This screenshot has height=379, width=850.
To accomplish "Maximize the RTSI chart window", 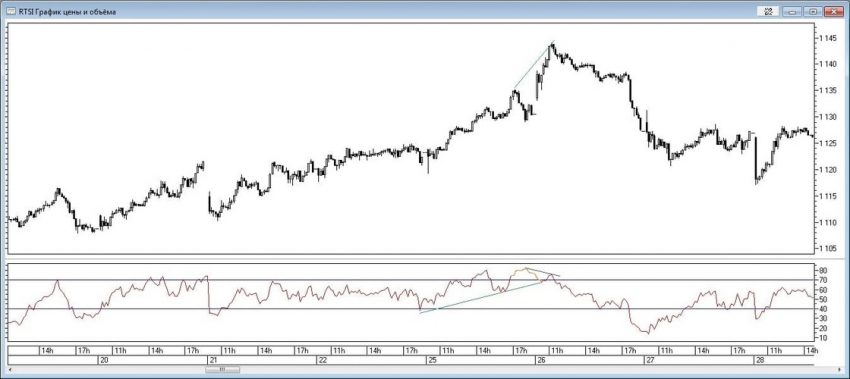I will click(813, 11).
